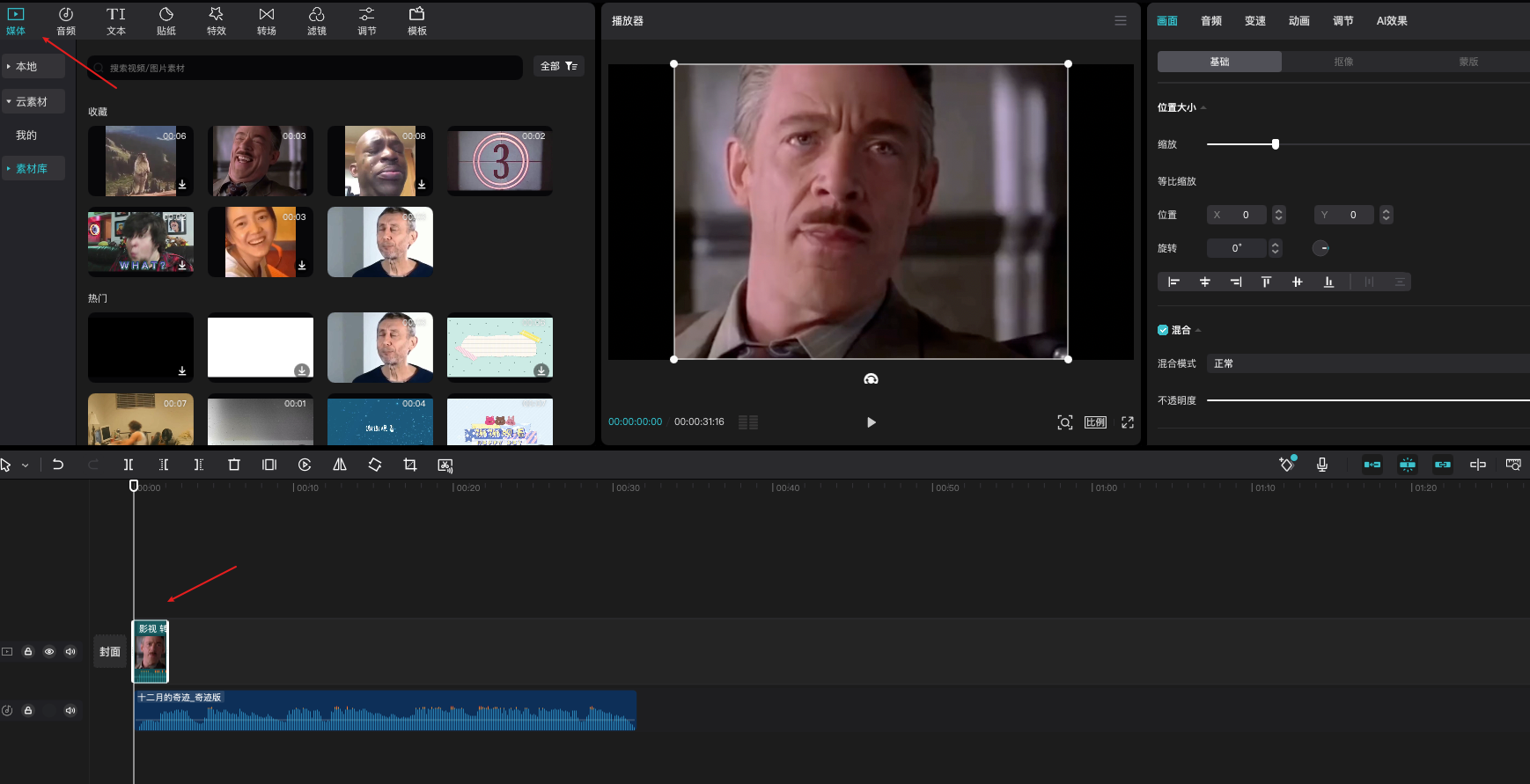Toggle auto snapping

coord(1408,465)
